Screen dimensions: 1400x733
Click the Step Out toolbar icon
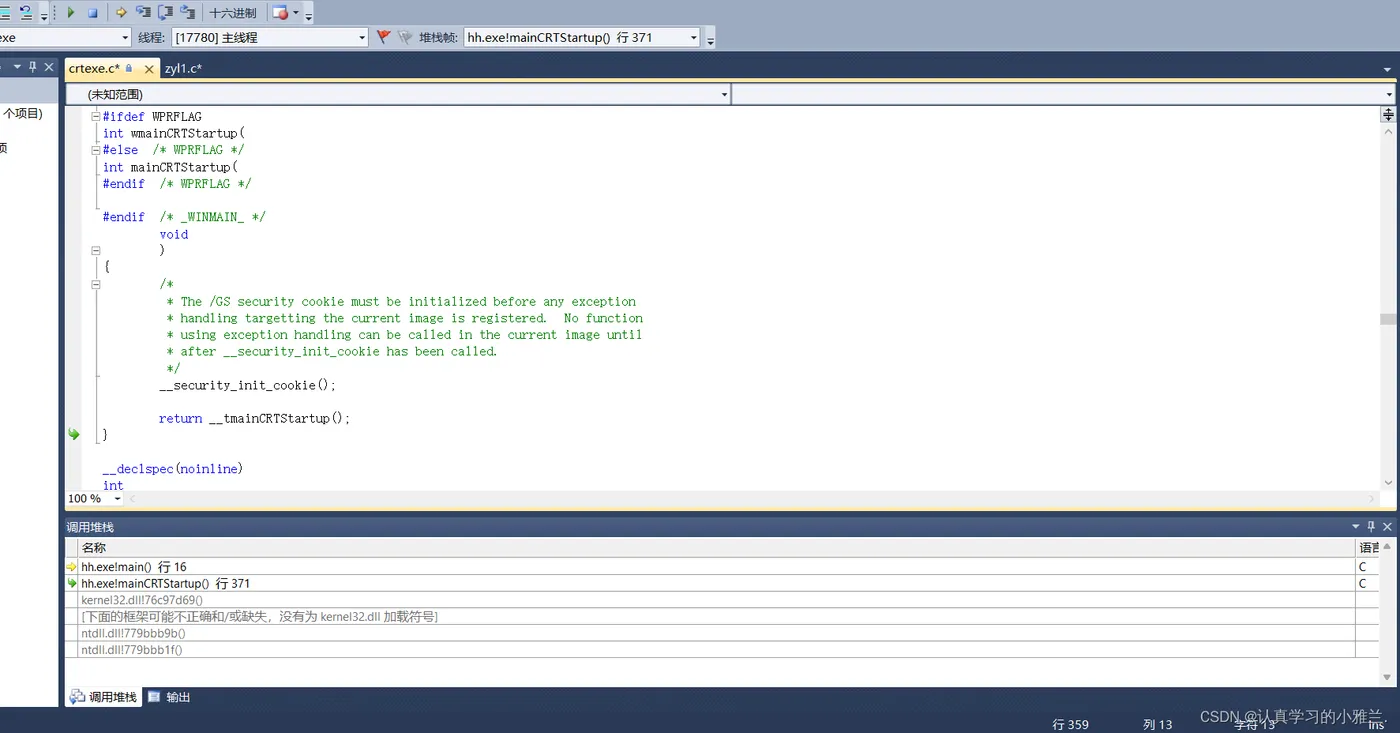187,13
